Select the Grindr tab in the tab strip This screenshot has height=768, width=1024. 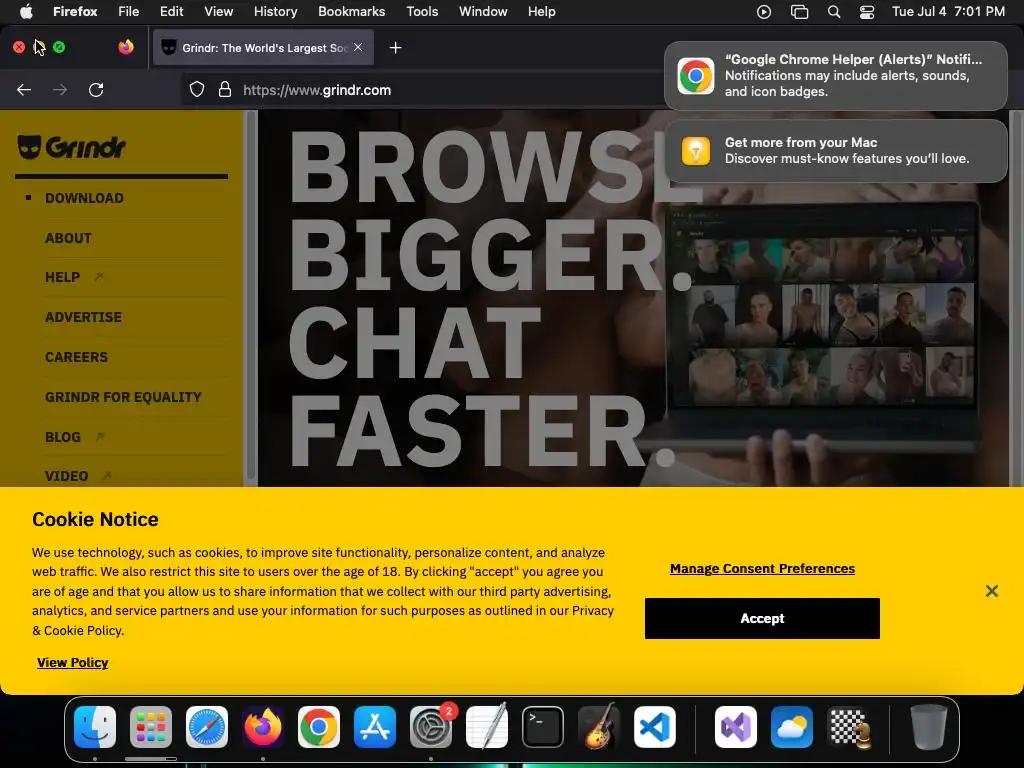coord(263,48)
